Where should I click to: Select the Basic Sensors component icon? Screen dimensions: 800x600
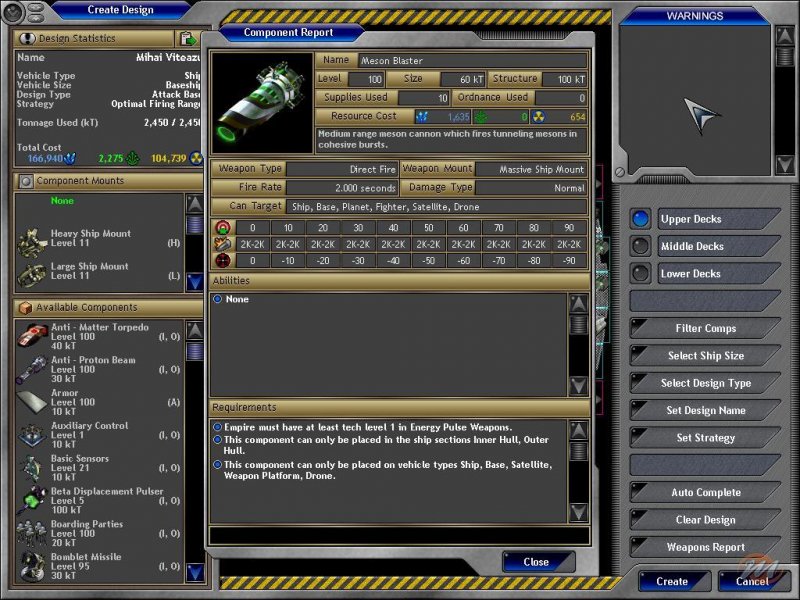pyautogui.click(x=32, y=467)
